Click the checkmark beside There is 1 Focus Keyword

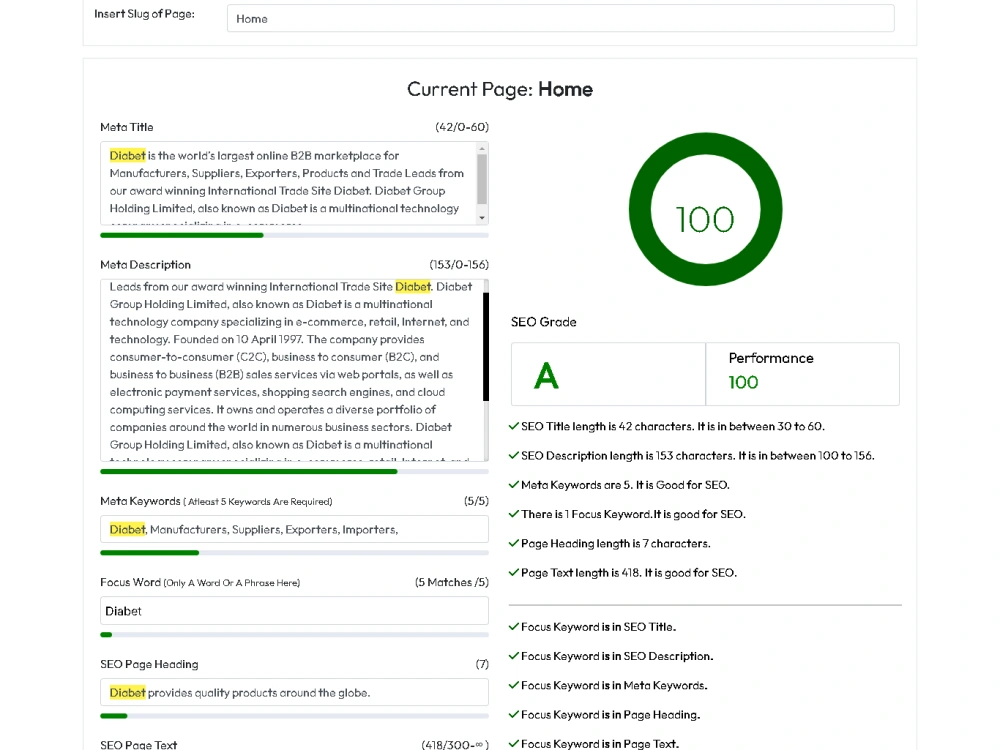pyautogui.click(x=513, y=514)
